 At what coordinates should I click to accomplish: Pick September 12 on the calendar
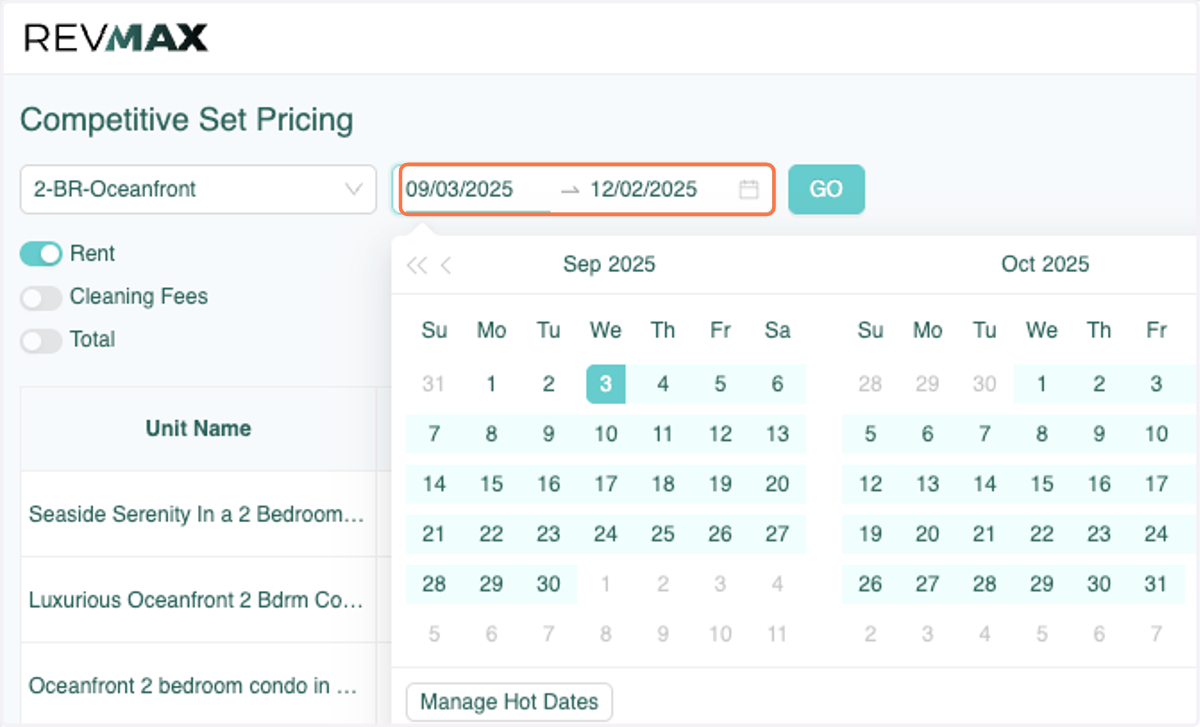pyautogui.click(x=720, y=434)
